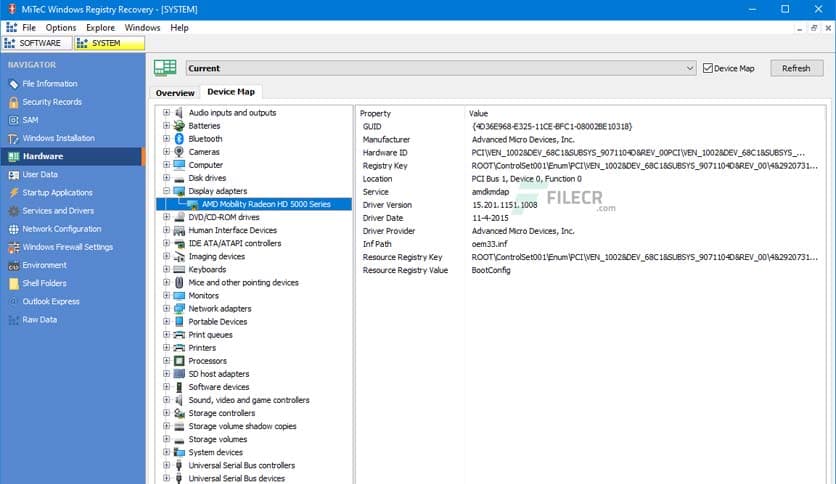
Task: Select the amdkmdap service value
Action: 490,191
